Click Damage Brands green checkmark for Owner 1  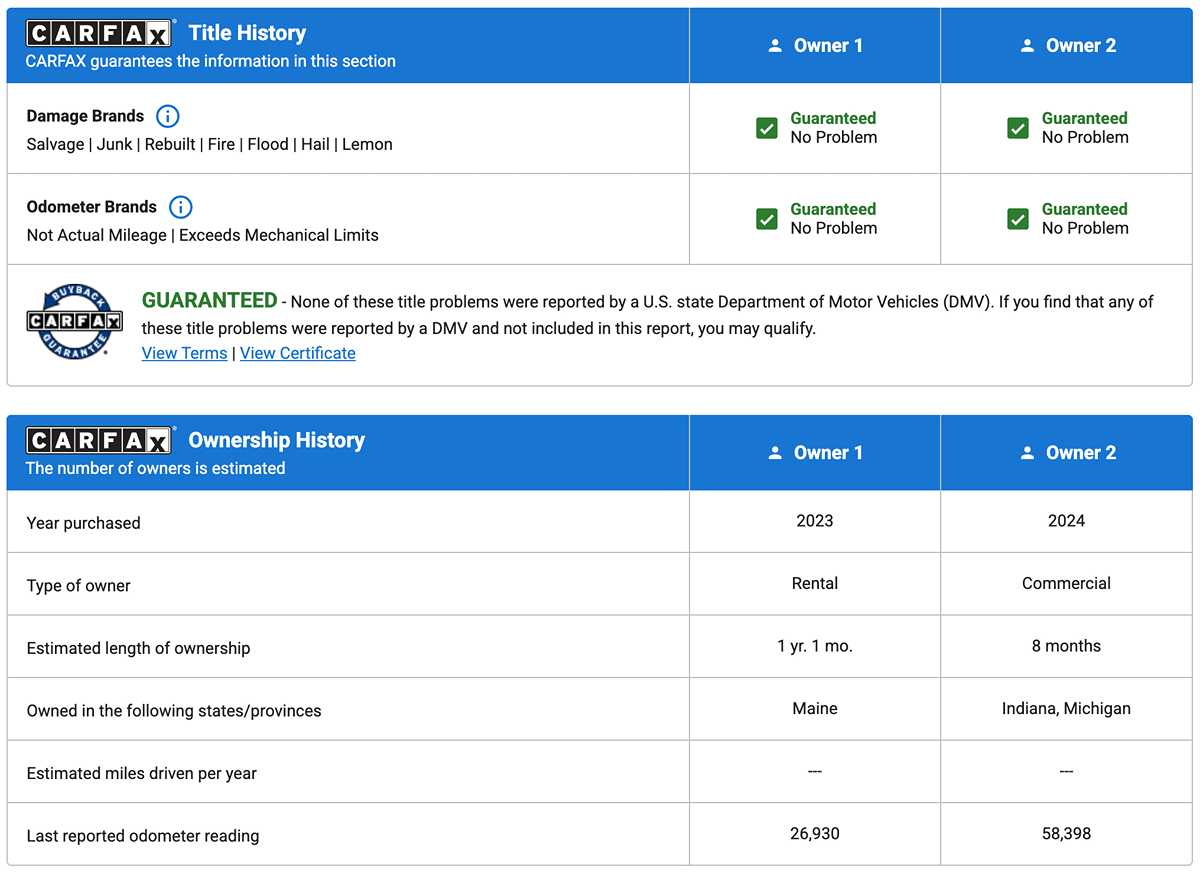click(x=767, y=128)
